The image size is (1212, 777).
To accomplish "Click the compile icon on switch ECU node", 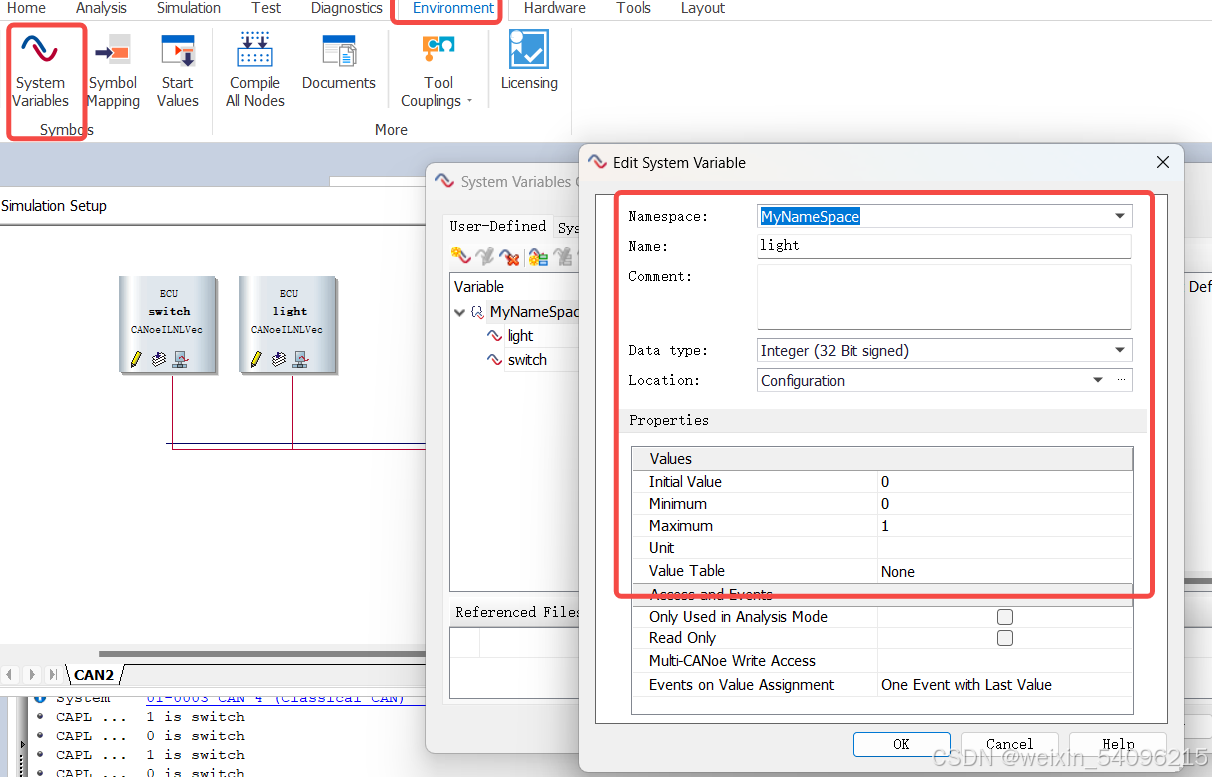I will [x=159, y=358].
